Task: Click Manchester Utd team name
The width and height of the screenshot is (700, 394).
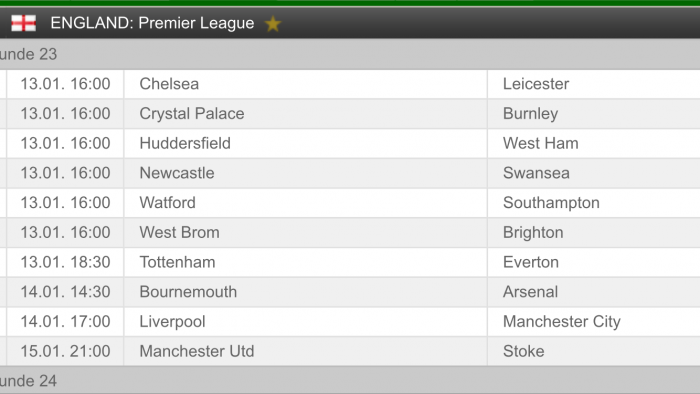Action: click(197, 351)
